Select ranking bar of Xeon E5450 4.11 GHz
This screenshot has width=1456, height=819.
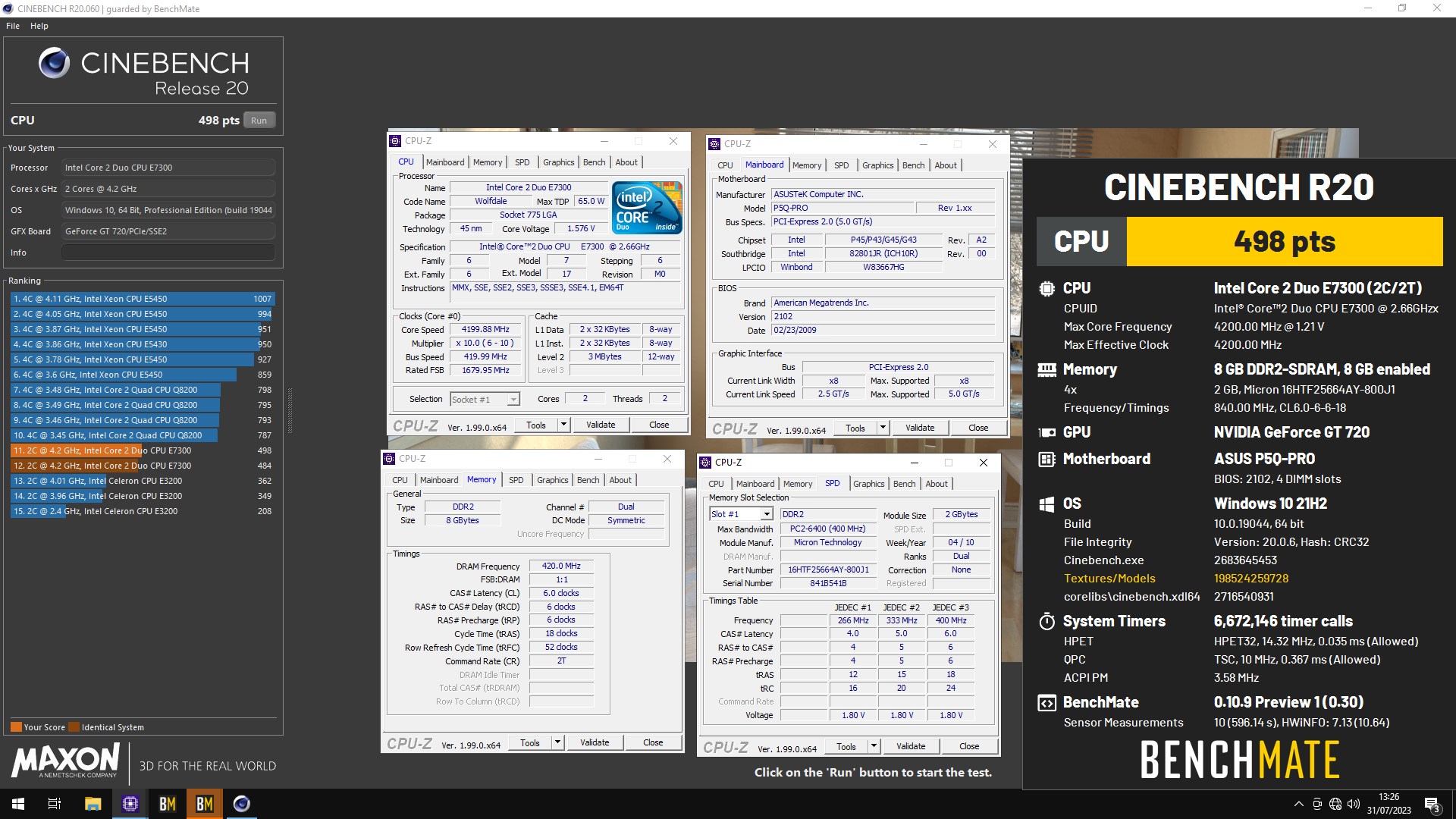(x=143, y=299)
